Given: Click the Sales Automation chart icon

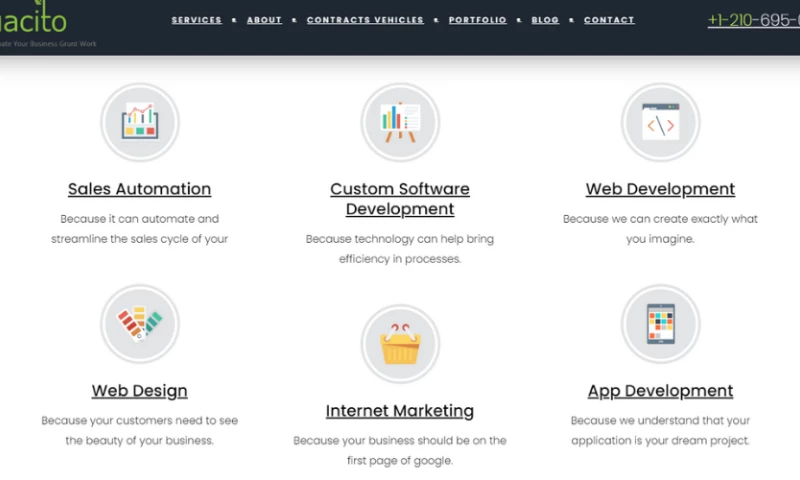Looking at the screenshot, I should (140, 122).
